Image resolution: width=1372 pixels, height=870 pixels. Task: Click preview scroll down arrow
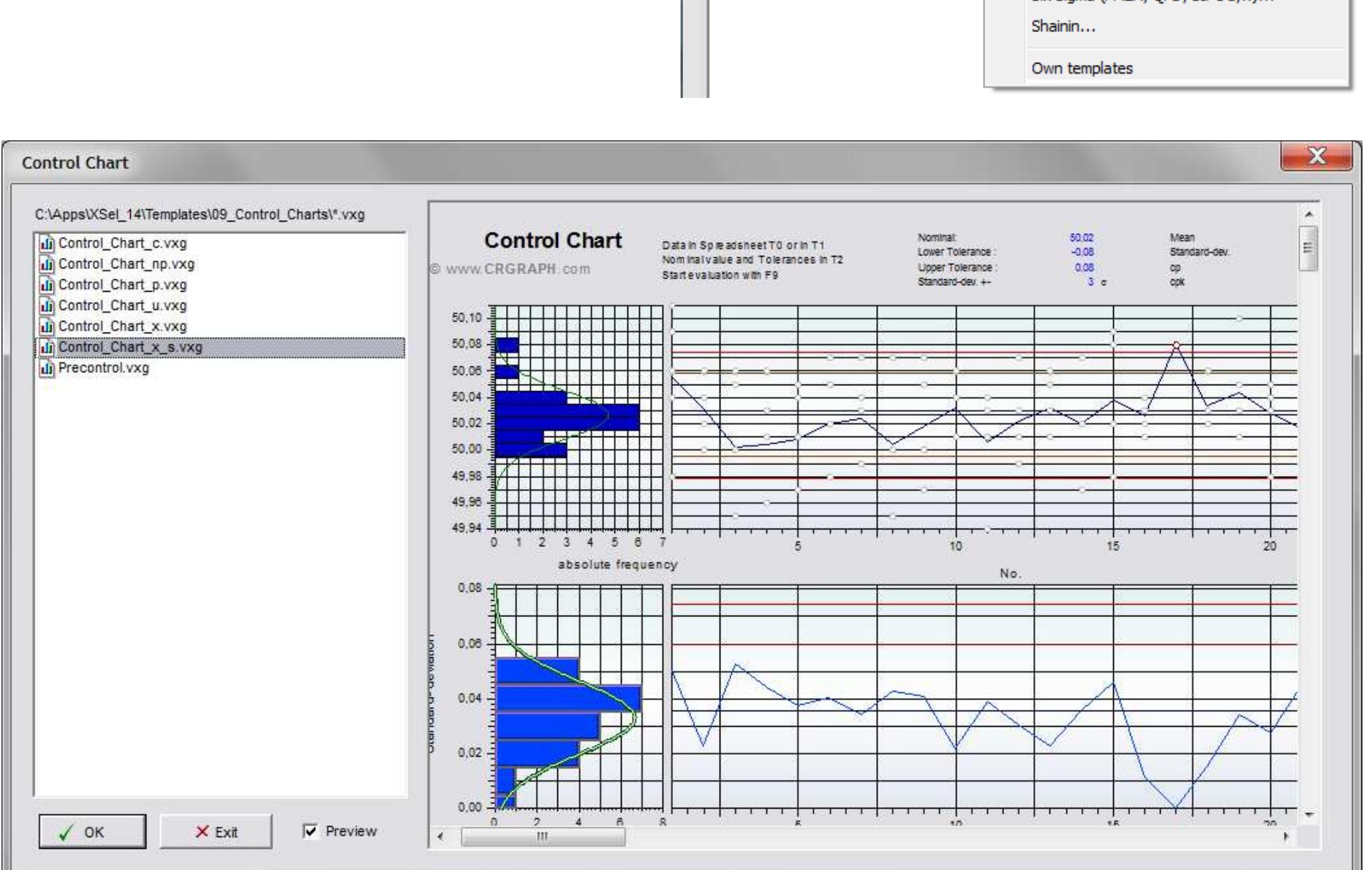click(1309, 814)
